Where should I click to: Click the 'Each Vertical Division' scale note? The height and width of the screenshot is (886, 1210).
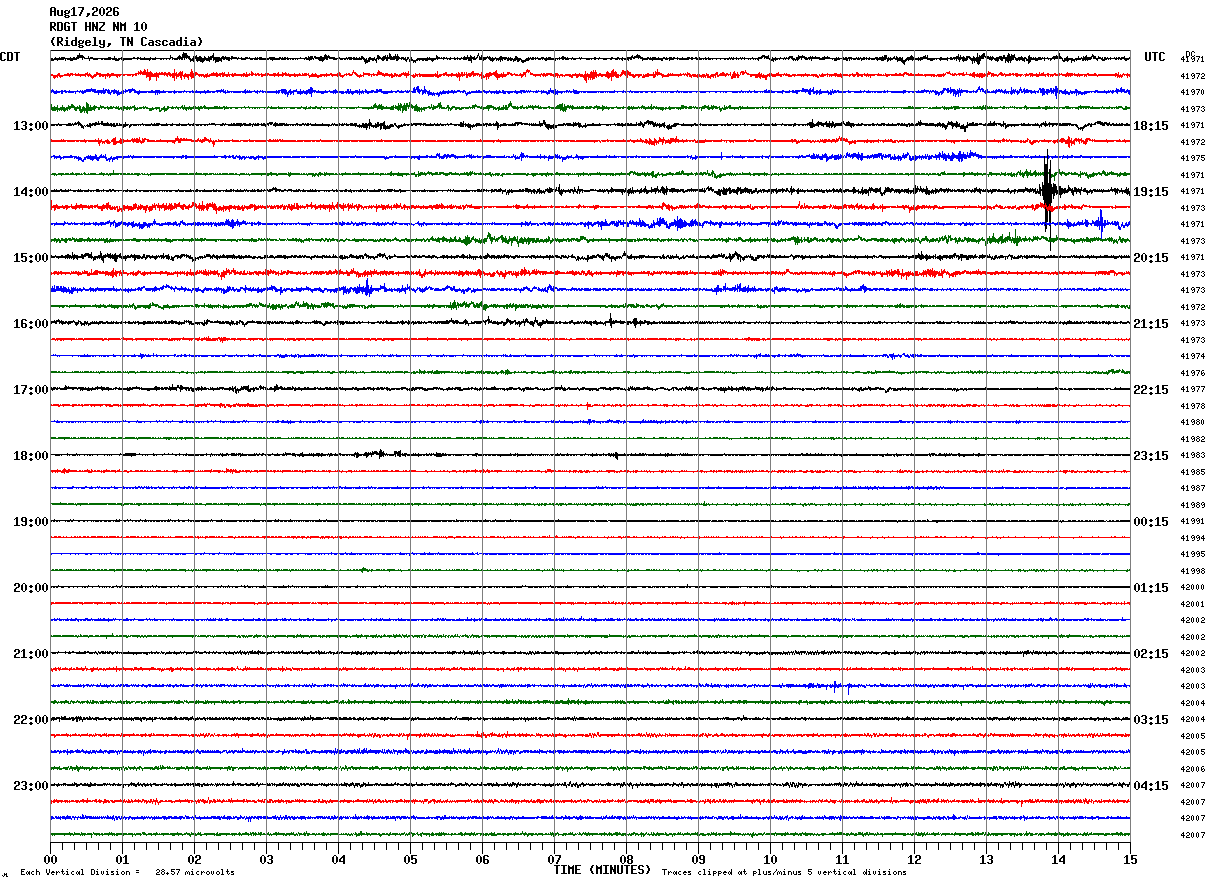[127, 873]
